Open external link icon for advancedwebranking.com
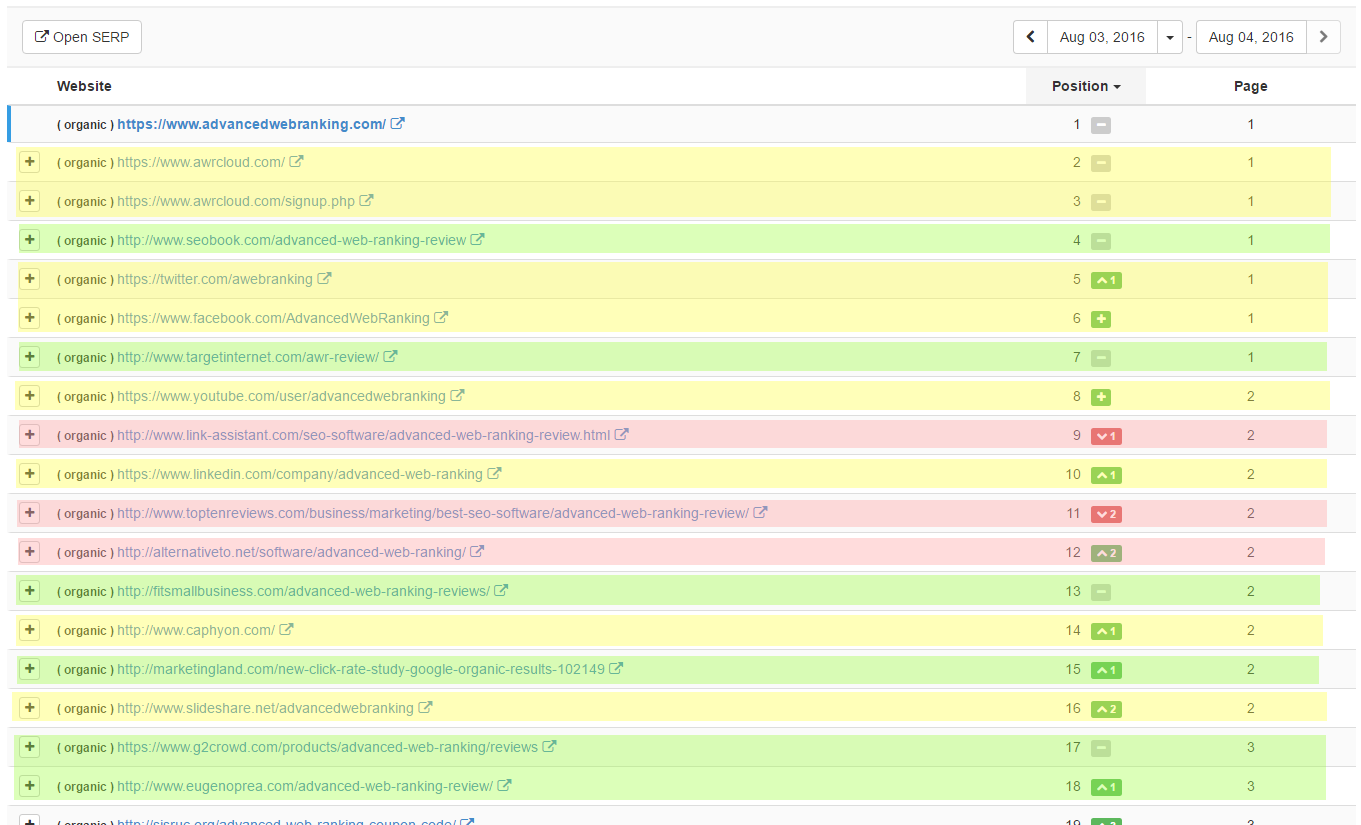The width and height of the screenshot is (1361, 825). click(398, 124)
